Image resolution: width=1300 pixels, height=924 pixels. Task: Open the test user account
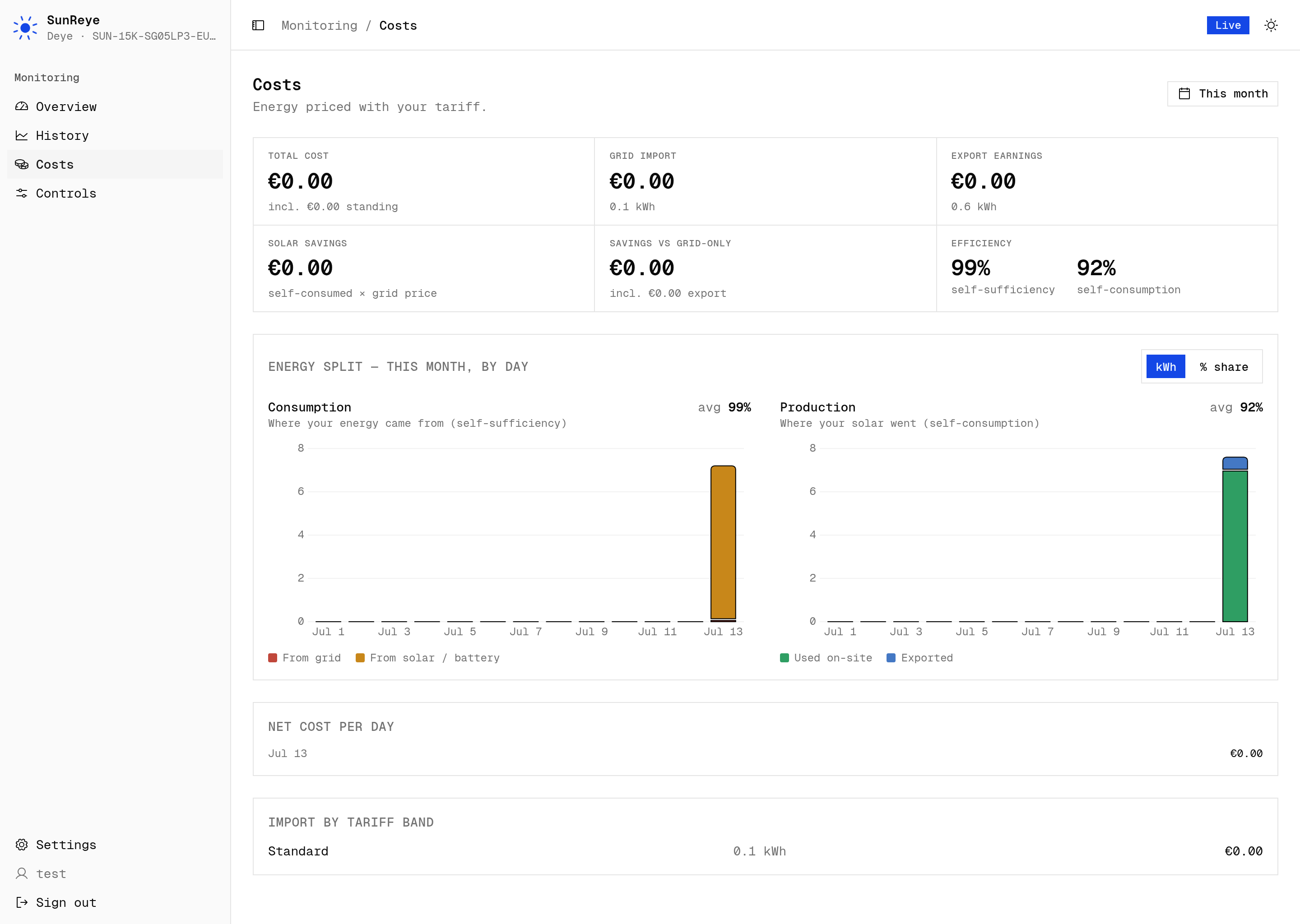point(115,873)
